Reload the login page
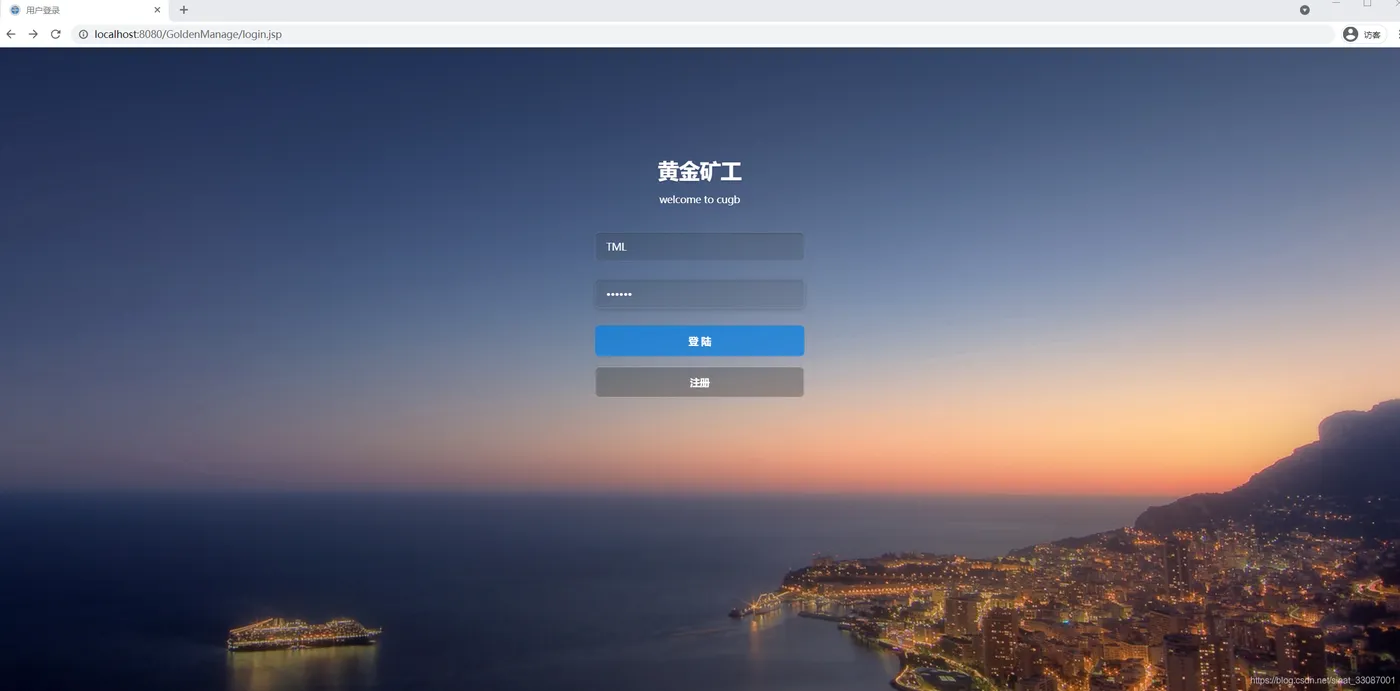Image resolution: width=1400 pixels, height=691 pixels. coord(56,34)
